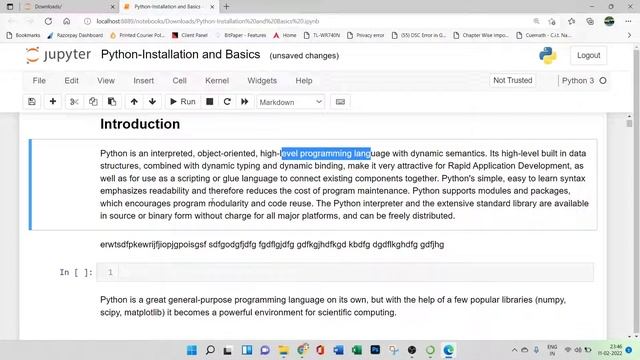Show more bookmarks chevron
The width and height of the screenshot is (640, 360).
tap(629, 36)
